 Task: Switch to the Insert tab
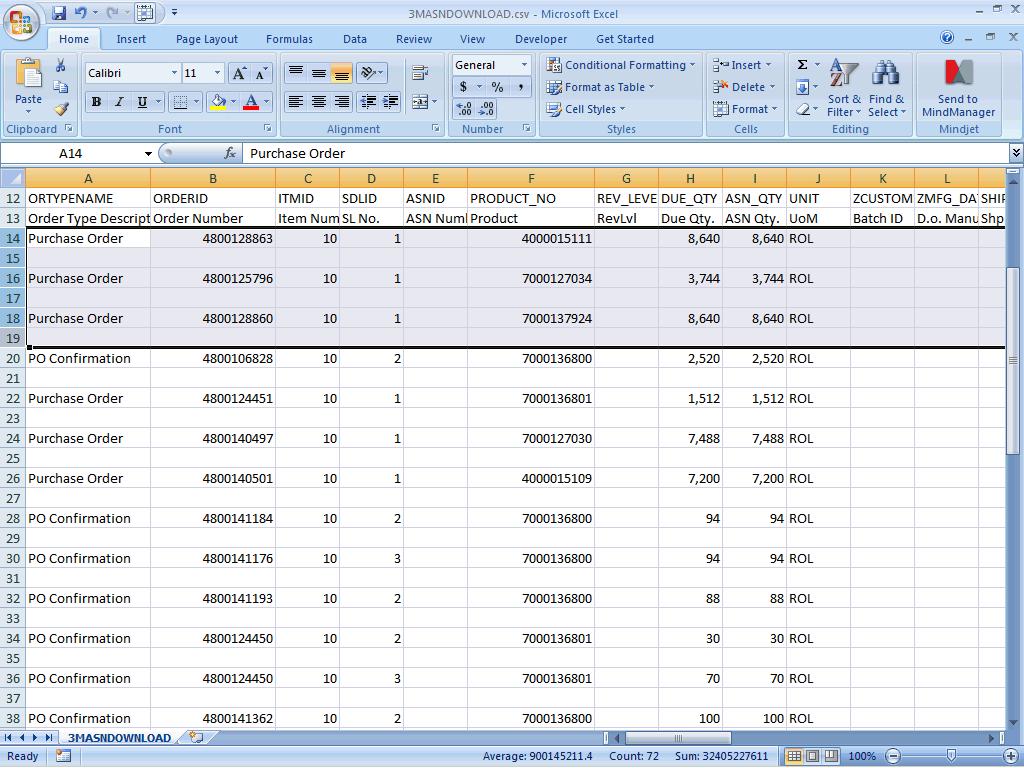coord(131,39)
